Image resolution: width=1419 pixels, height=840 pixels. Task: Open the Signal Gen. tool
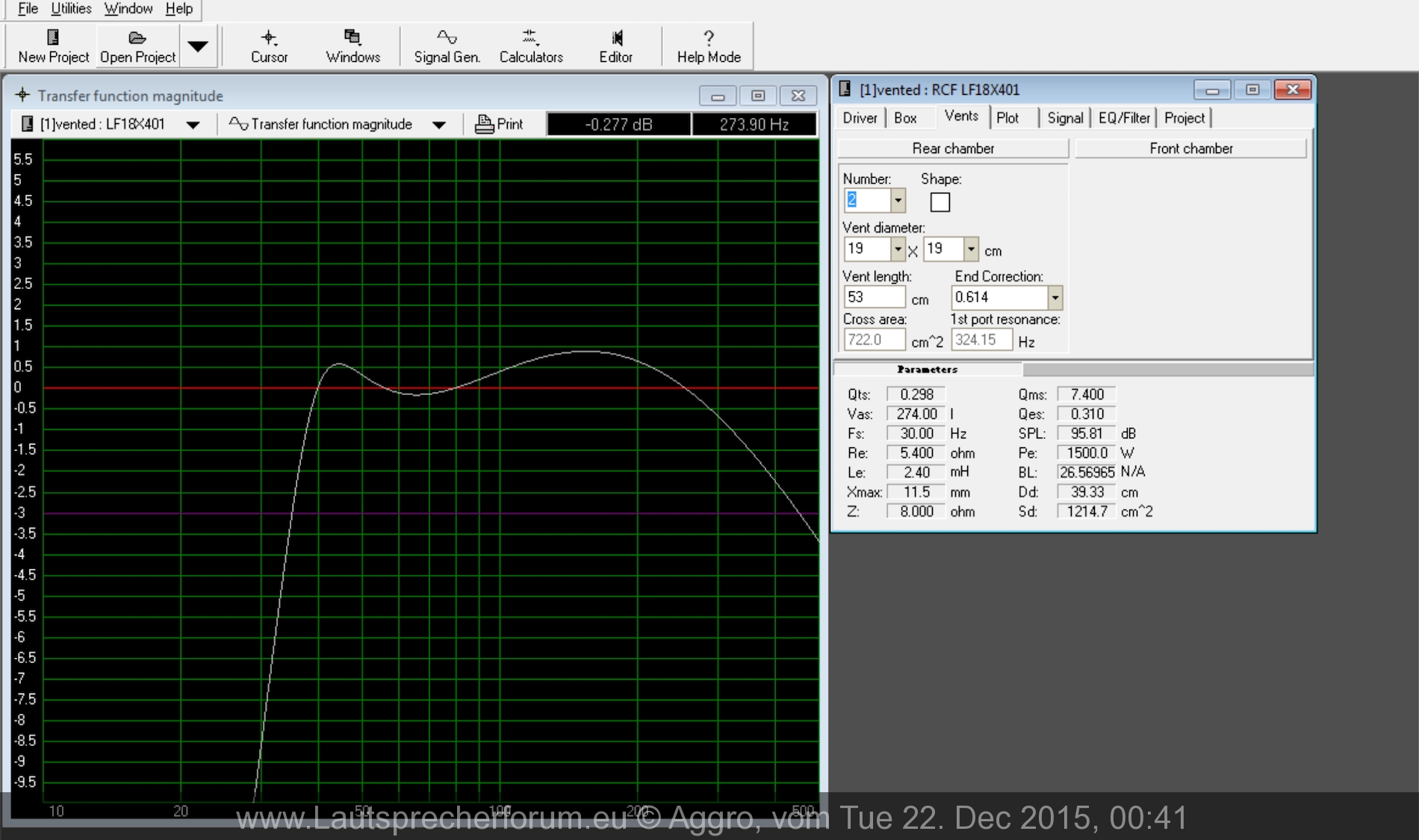coord(447,46)
